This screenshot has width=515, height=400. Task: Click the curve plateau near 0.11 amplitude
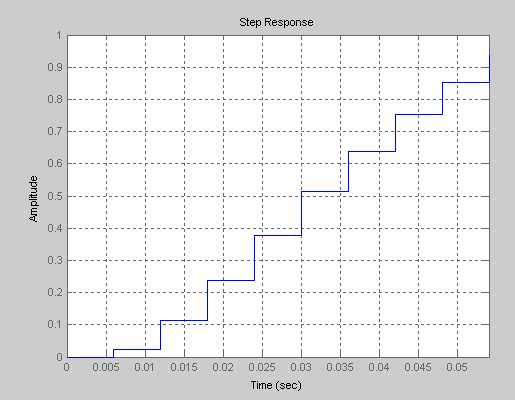coord(184,320)
